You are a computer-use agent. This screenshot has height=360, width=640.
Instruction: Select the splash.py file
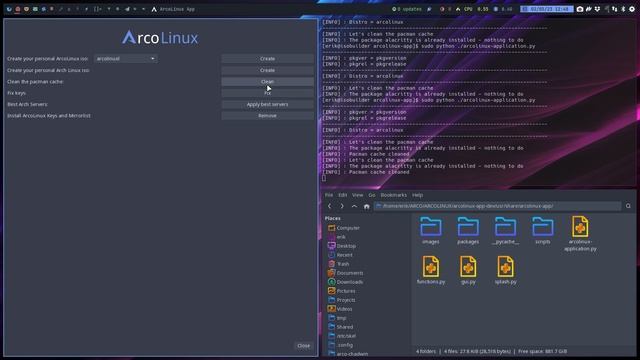pyautogui.click(x=505, y=269)
